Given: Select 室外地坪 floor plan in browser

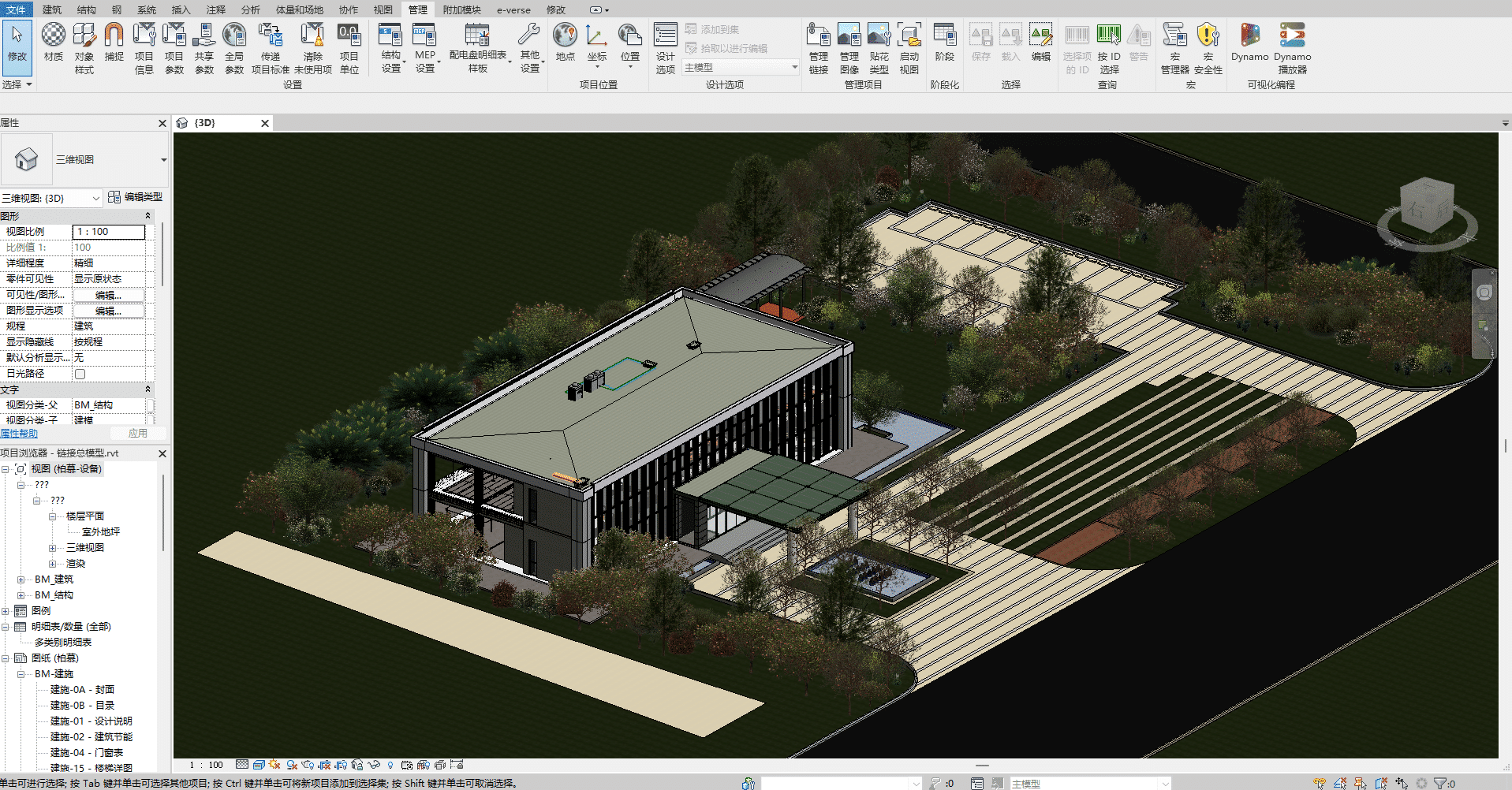Looking at the screenshot, I should tap(101, 532).
